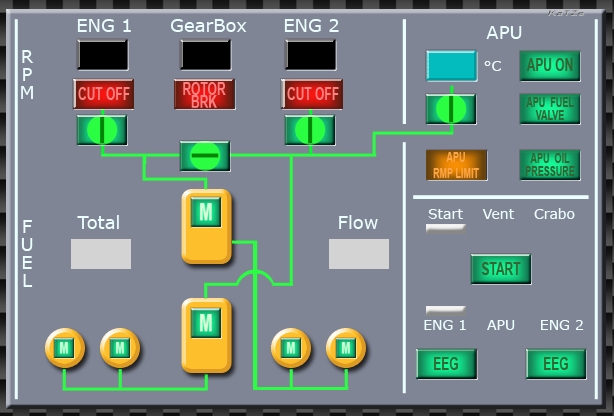Click the APU fuel line valve icon
Viewport: 614px width, 416px height.
coord(451,109)
